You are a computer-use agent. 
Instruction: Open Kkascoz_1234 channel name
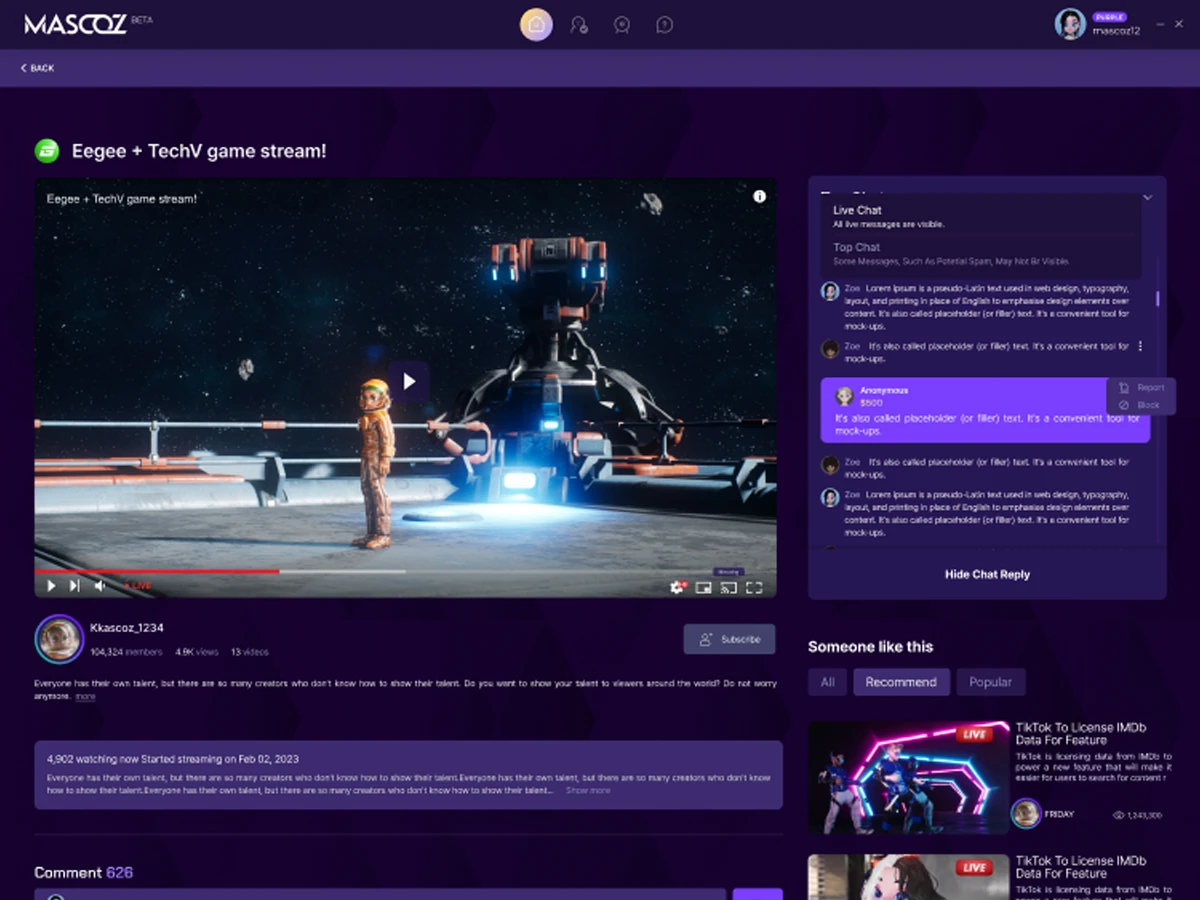(x=127, y=628)
